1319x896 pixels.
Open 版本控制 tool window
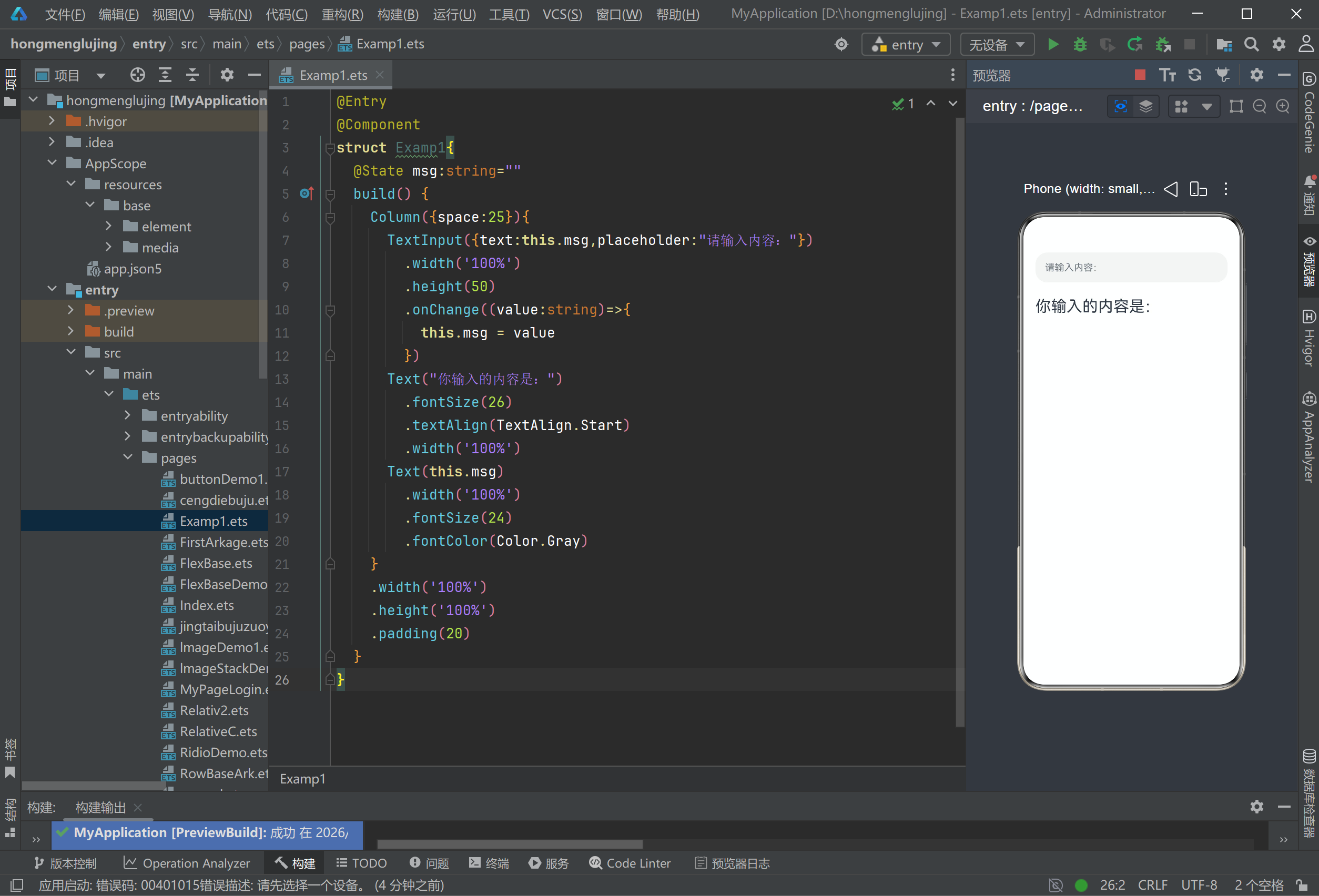(x=65, y=863)
